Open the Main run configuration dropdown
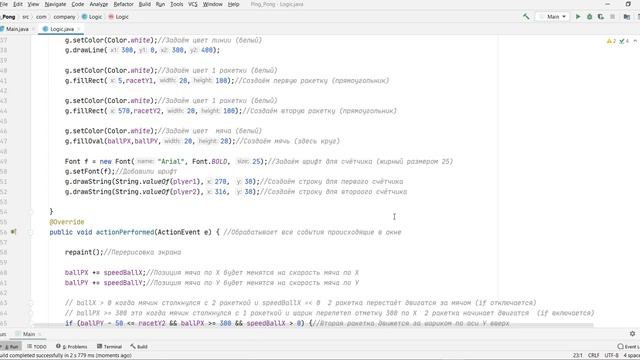 pyautogui.click(x=553, y=17)
